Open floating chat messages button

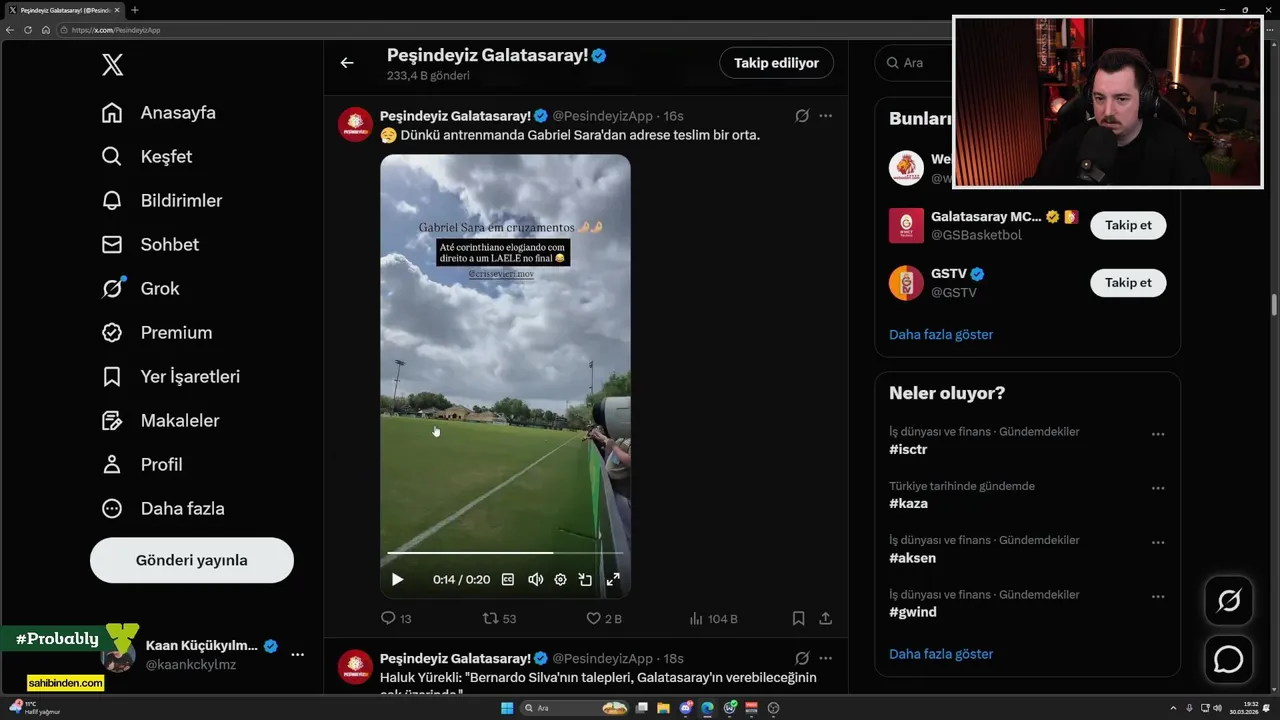(x=1229, y=659)
